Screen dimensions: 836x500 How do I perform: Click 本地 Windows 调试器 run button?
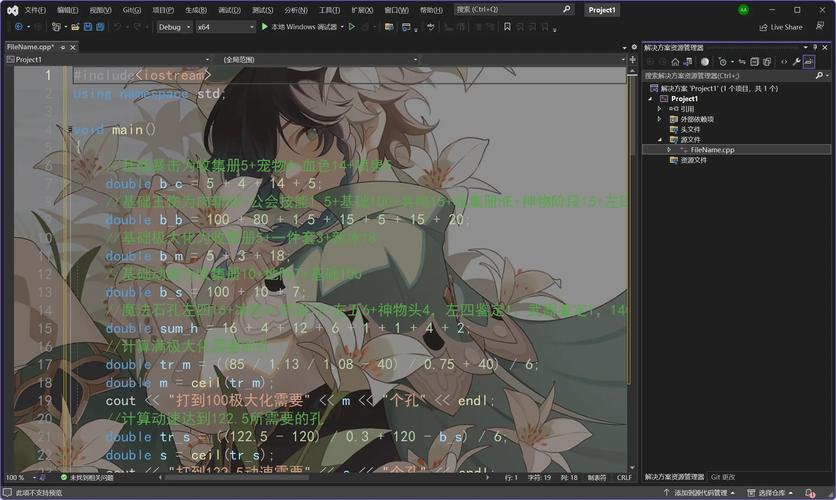[299, 27]
